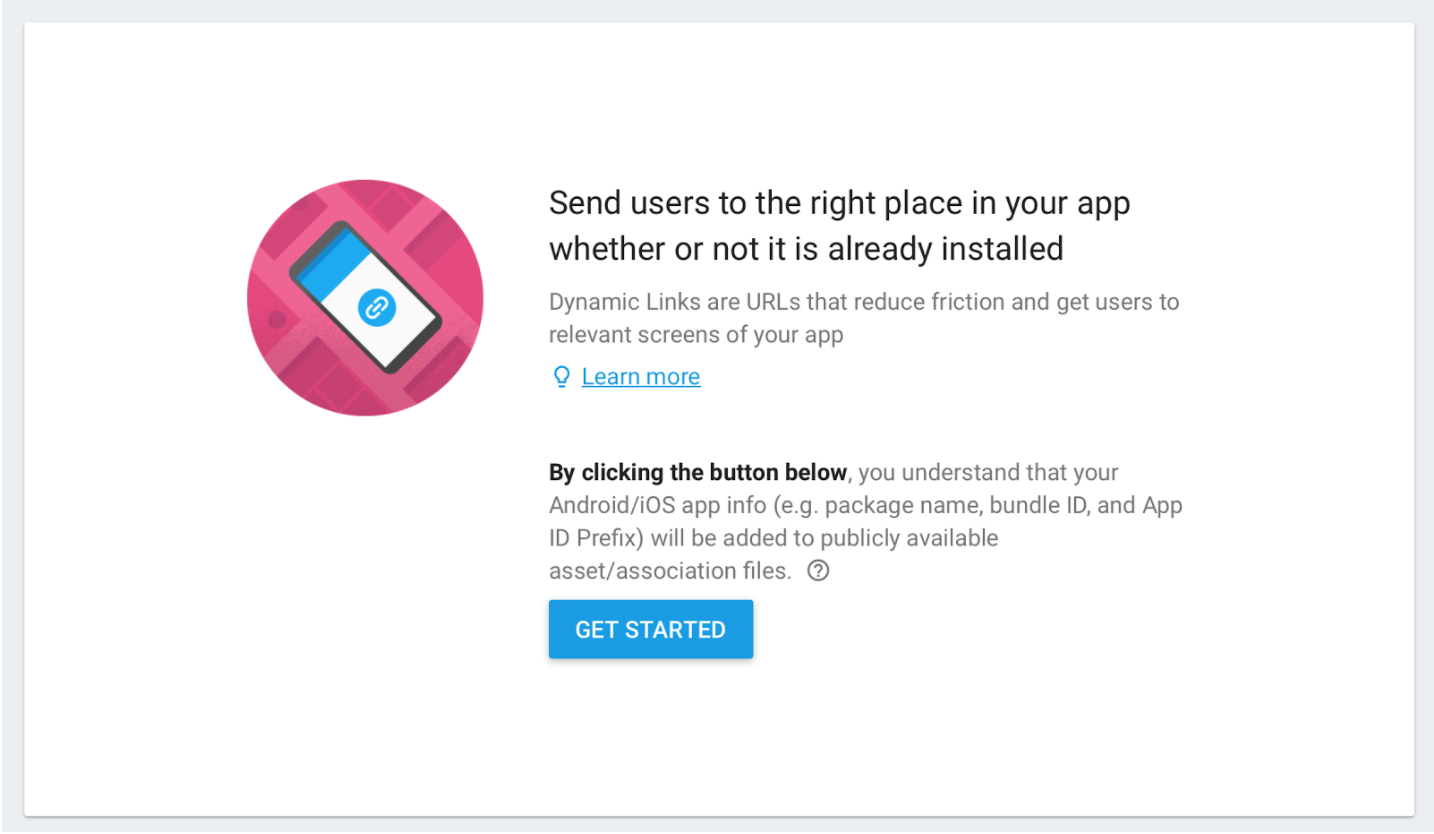Click the lightbulb icon beside Learn more
Image resolution: width=1434 pixels, height=834 pixels.
562,377
